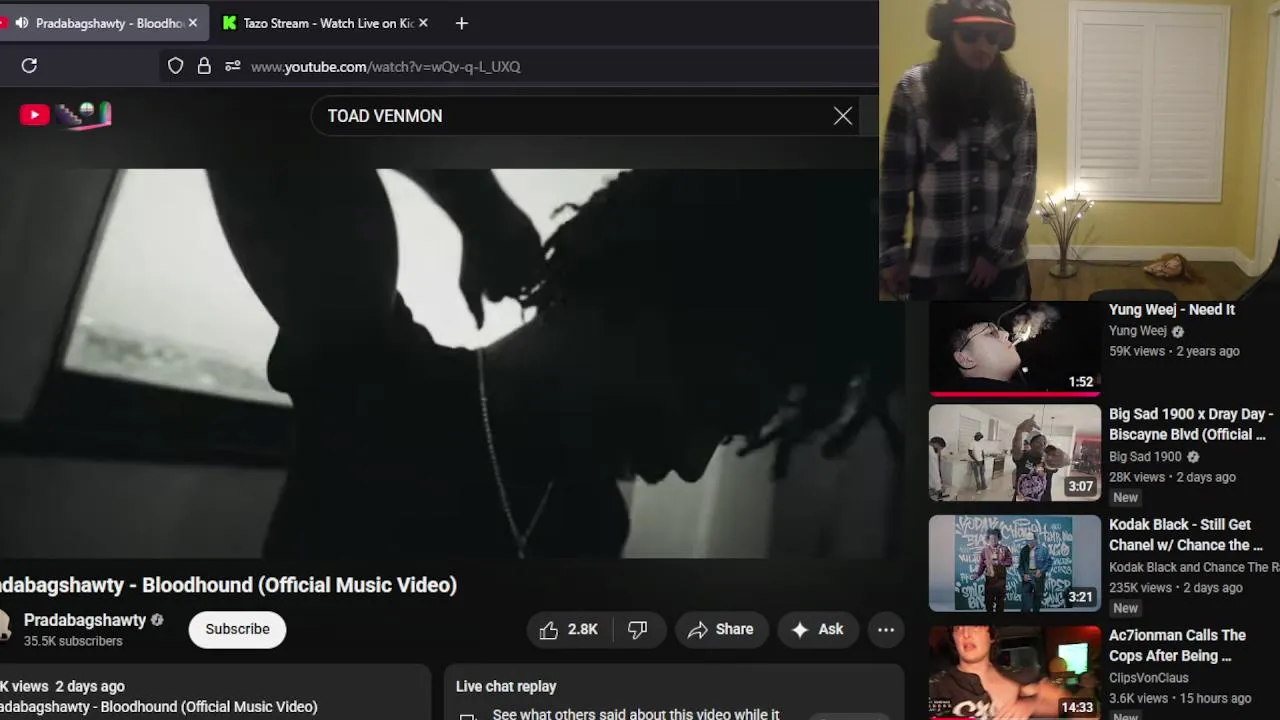Open the Ac7ionman Calls The Cops thumbnail
Screen dimensions: 1280x720
(1014, 672)
